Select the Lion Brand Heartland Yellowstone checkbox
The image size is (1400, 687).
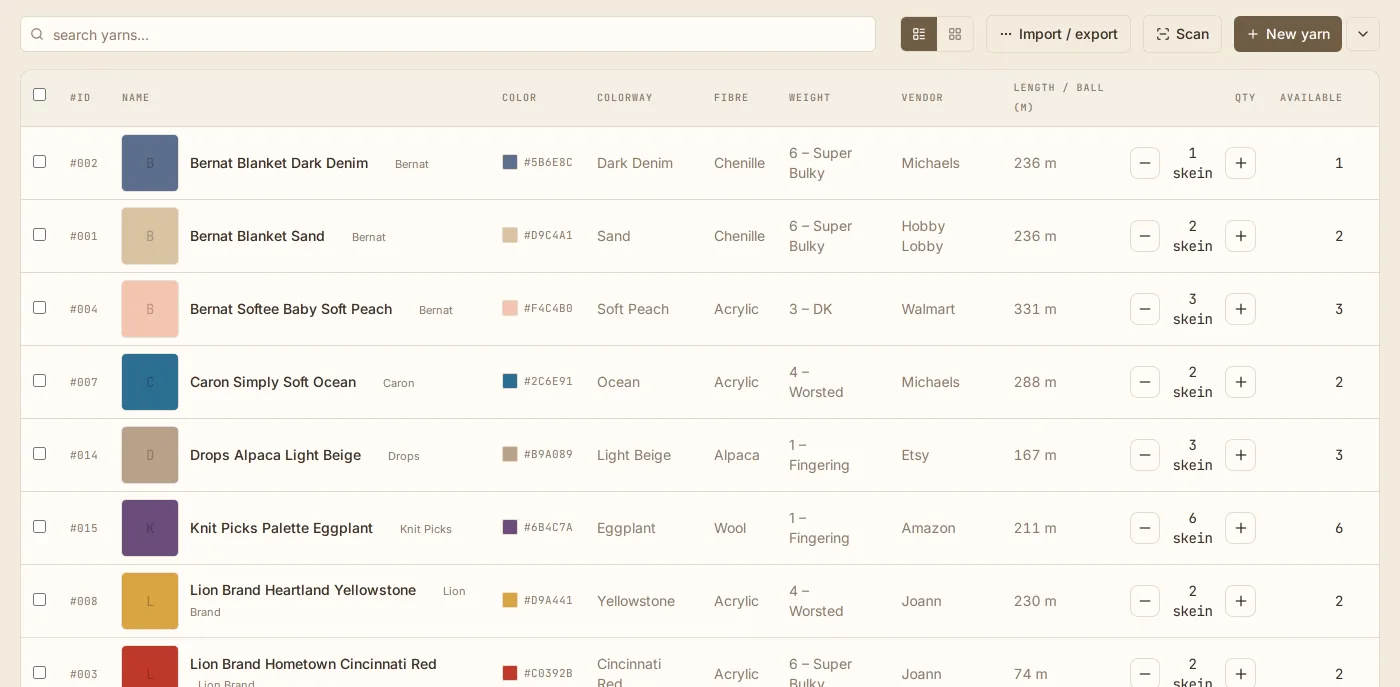click(39, 599)
